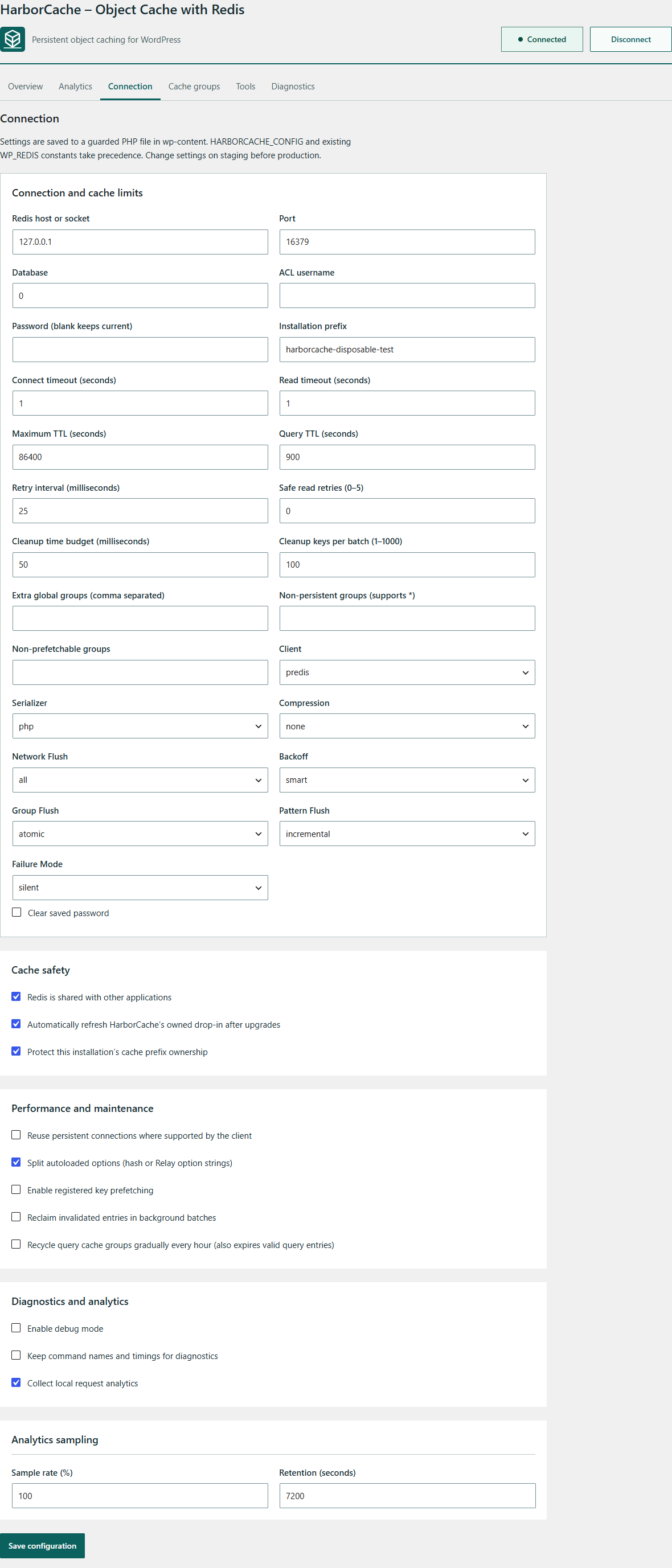Uncheck Collect local request analytics
This screenshot has height=1568, width=672.
(x=16, y=1382)
